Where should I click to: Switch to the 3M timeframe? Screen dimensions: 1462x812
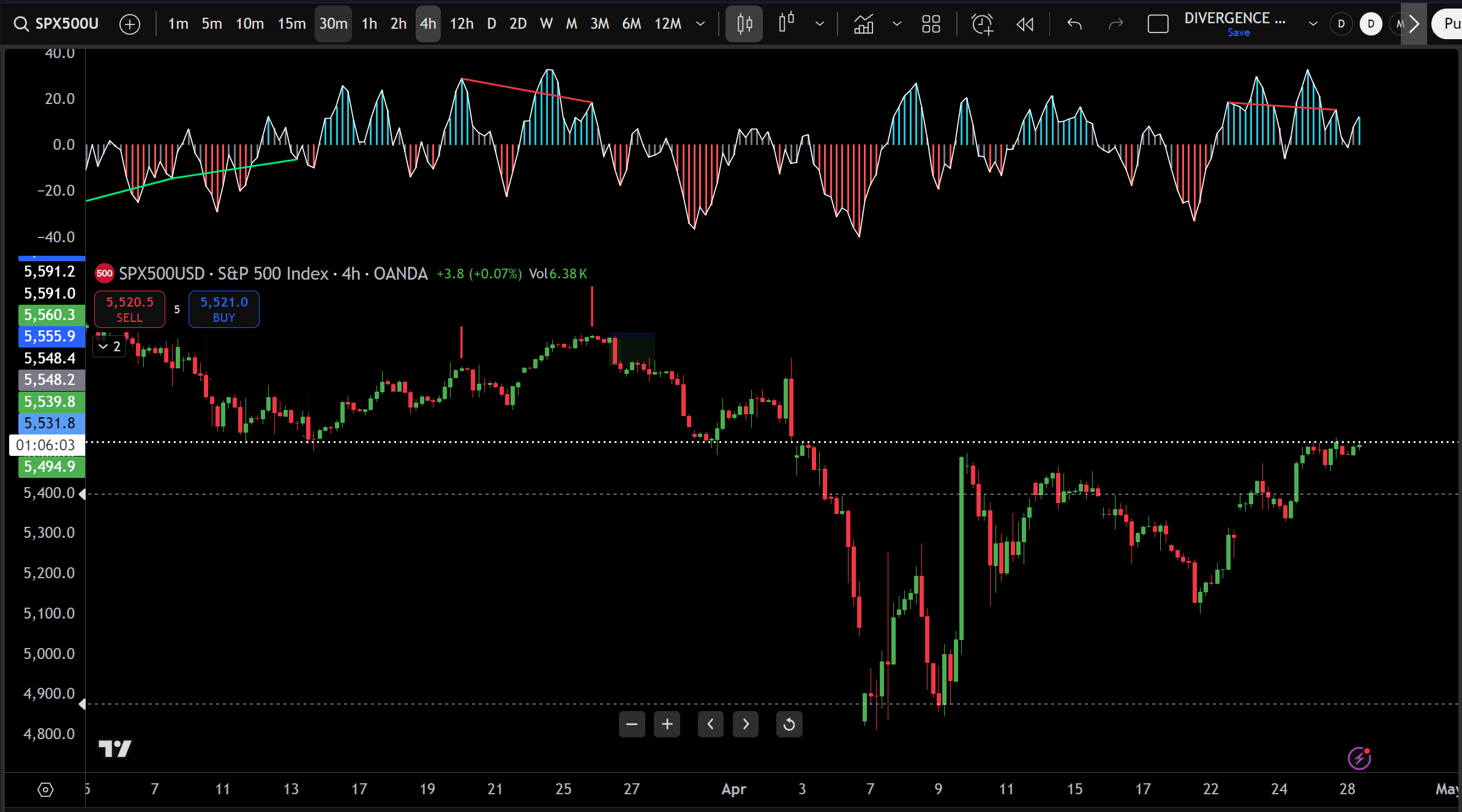[x=599, y=24]
